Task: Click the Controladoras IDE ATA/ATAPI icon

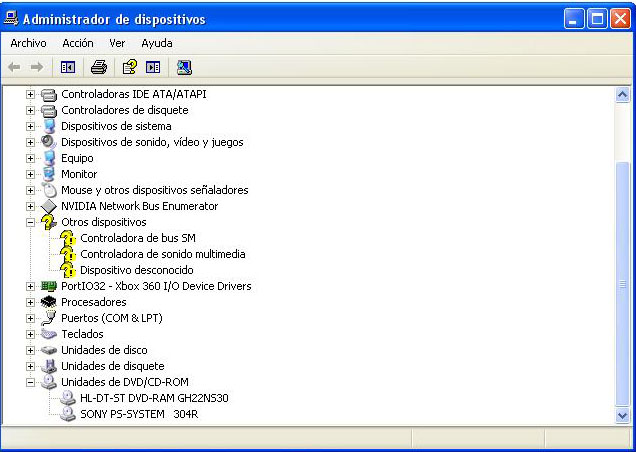Action: coord(49,95)
